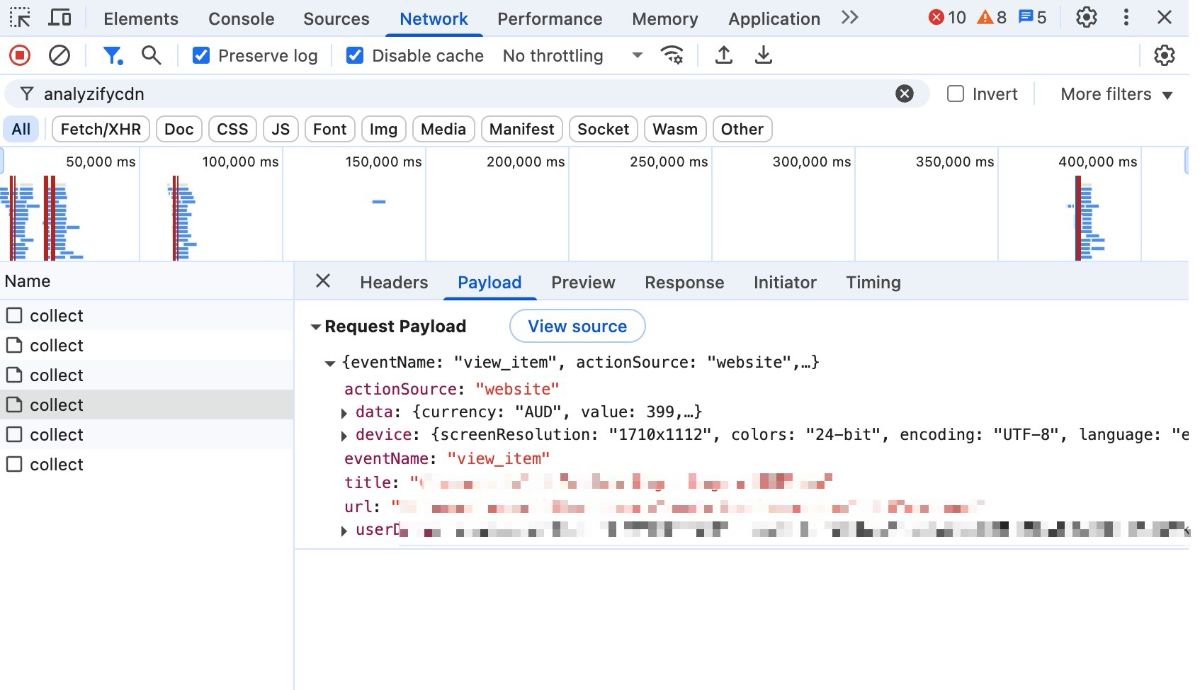Clear the analyzifycdn filter text
Image resolution: width=1200 pixels, height=690 pixels.
pyautogui.click(x=904, y=94)
